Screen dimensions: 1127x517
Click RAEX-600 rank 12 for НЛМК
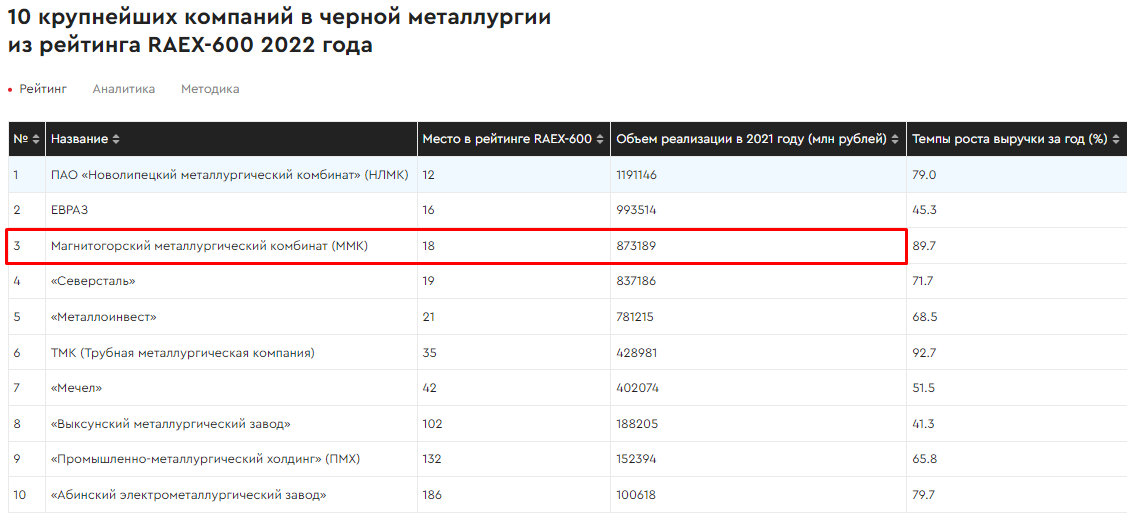(x=429, y=175)
